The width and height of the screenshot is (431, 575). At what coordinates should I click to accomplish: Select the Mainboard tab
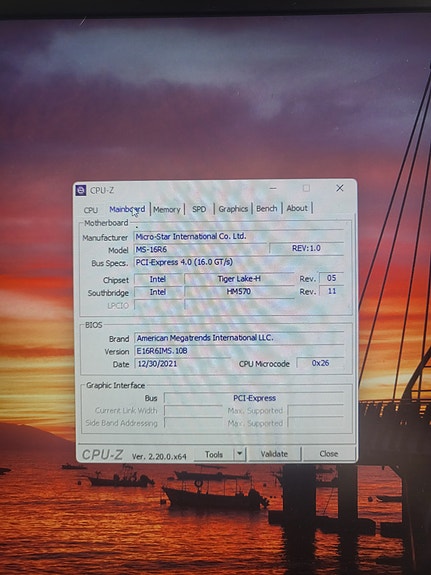coord(127,209)
